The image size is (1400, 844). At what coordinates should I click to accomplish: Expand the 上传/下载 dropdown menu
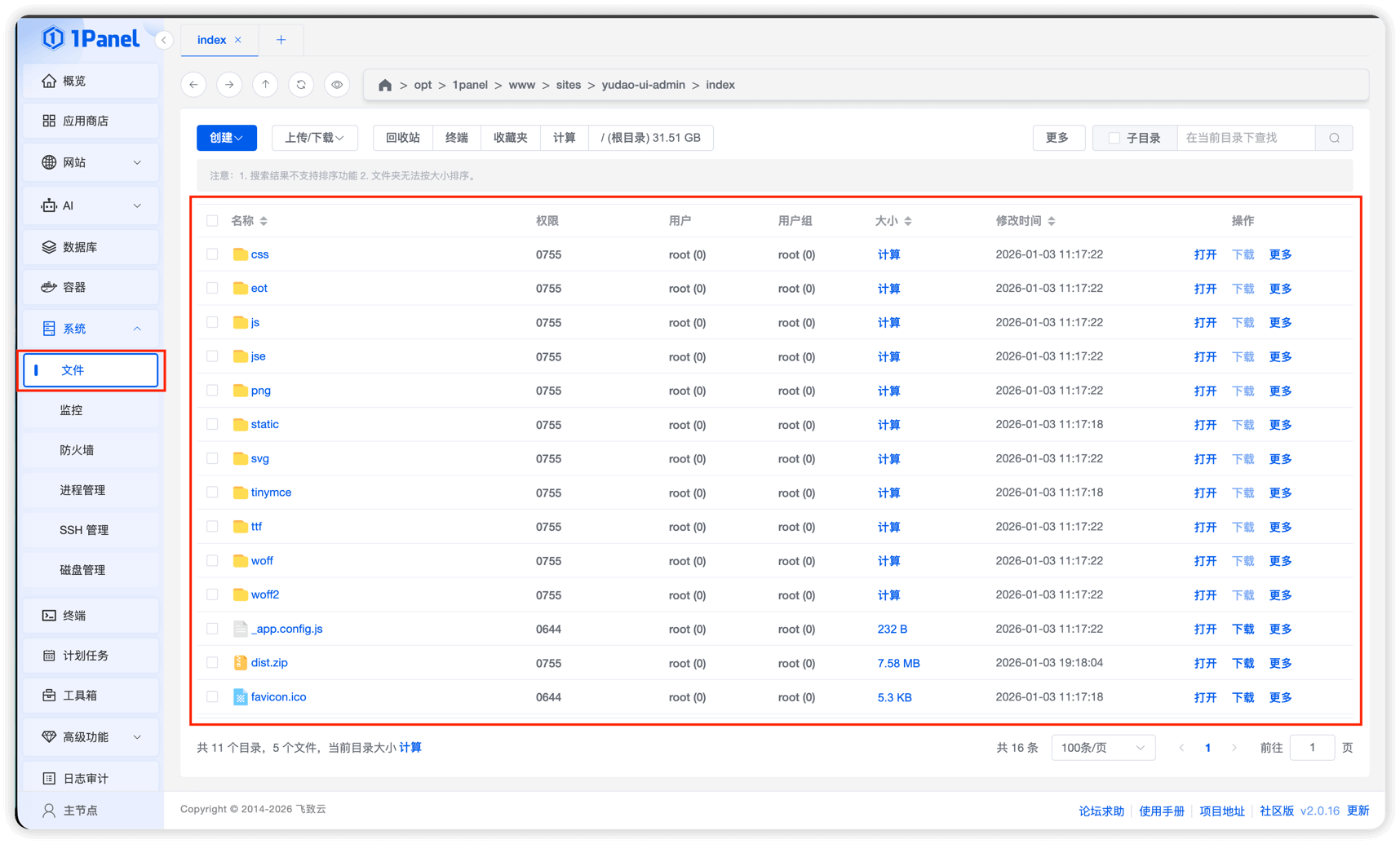pos(314,138)
